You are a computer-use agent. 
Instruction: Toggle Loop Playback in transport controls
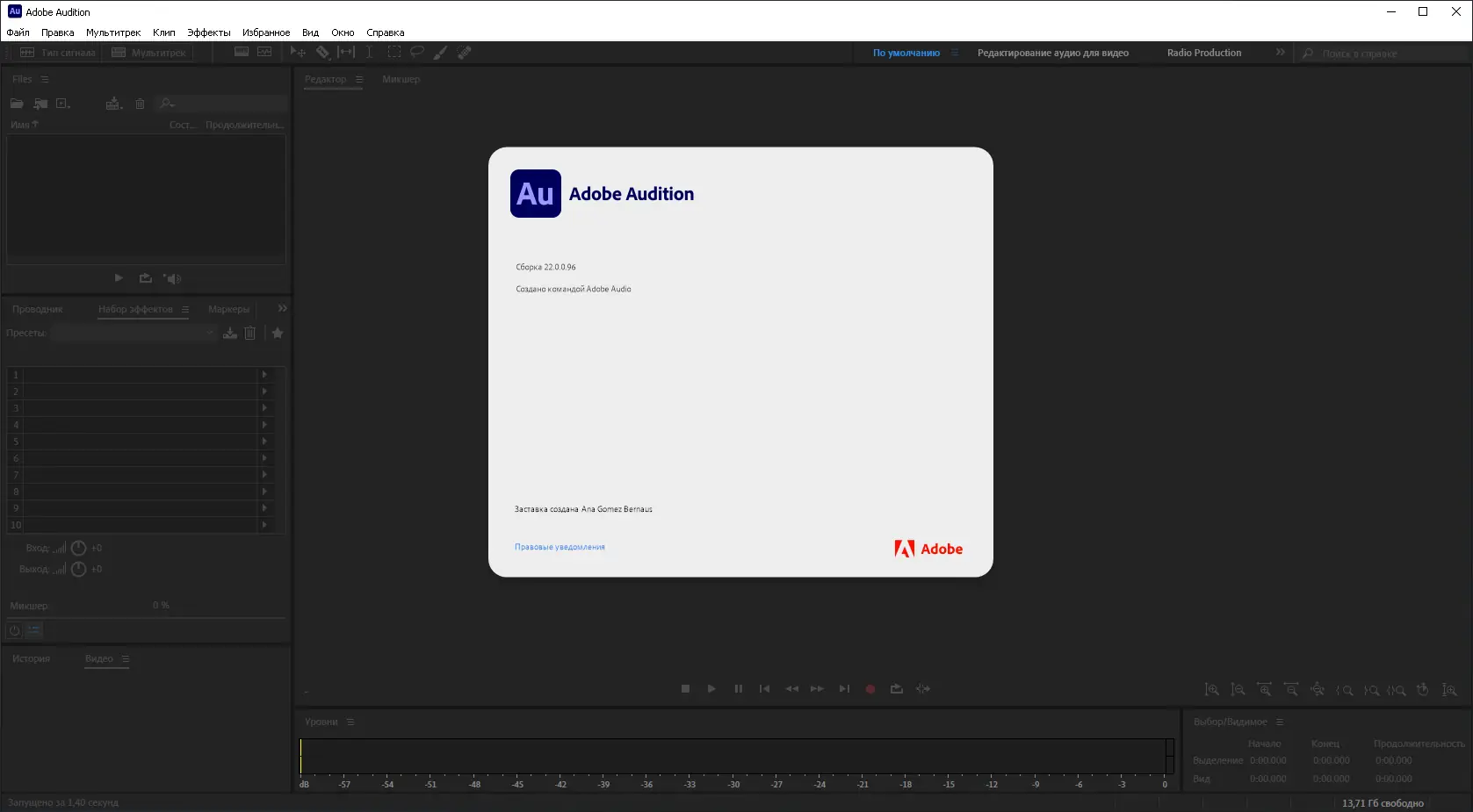896,688
